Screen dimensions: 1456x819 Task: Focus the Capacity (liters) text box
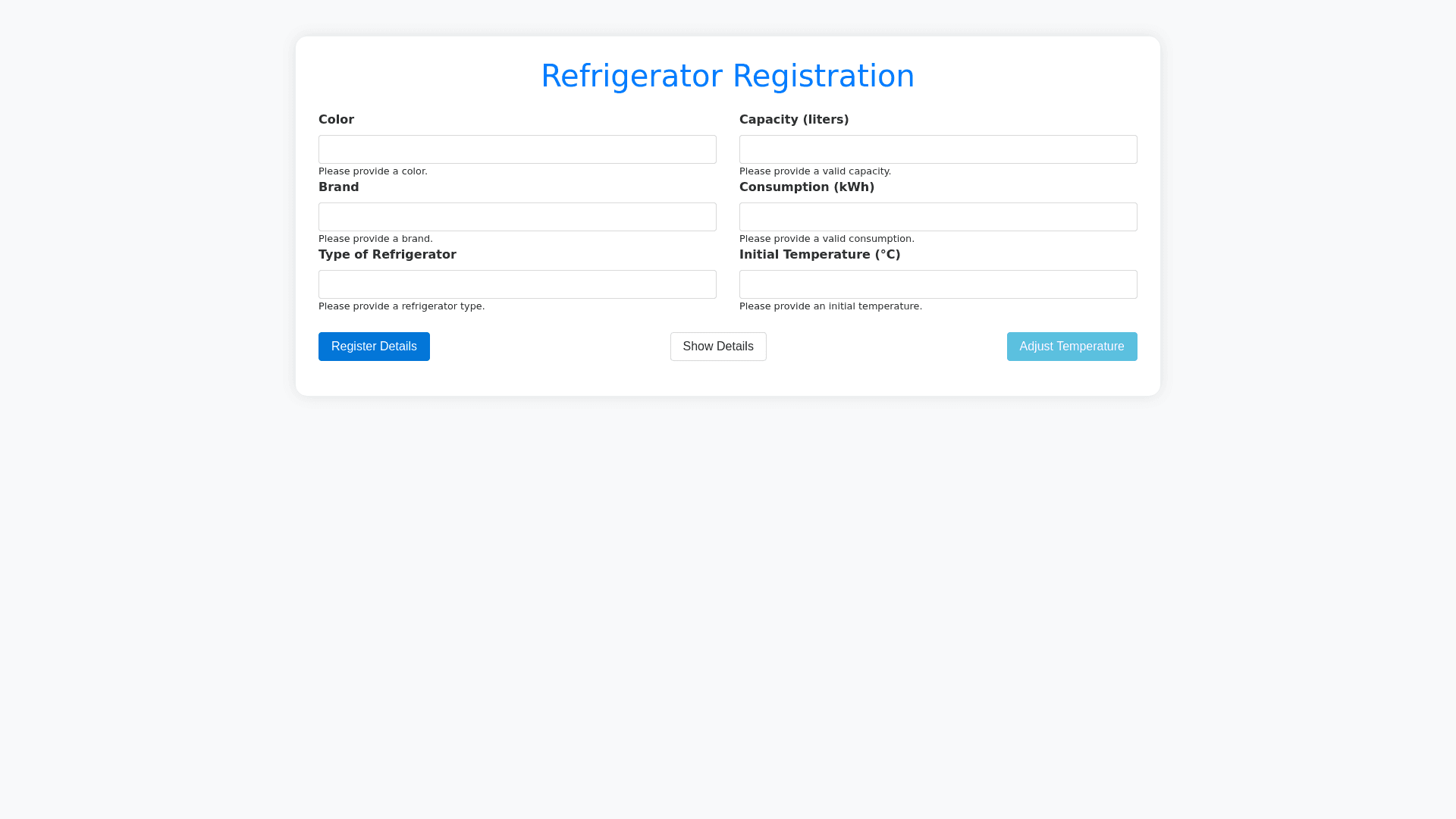(x=938, y=149)
